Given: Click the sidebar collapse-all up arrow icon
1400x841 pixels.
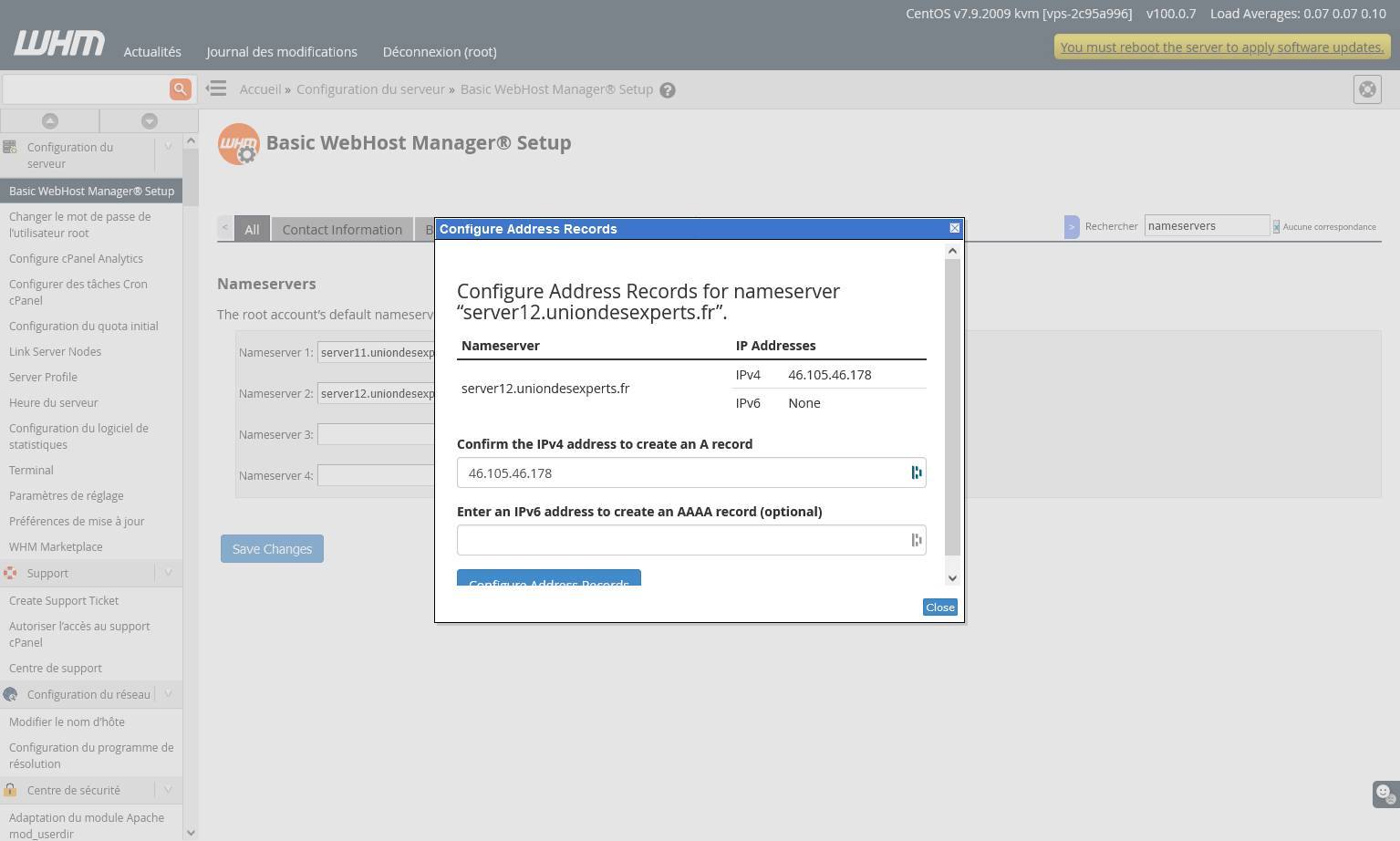Looking at the screenshot, I should (50, 121).
